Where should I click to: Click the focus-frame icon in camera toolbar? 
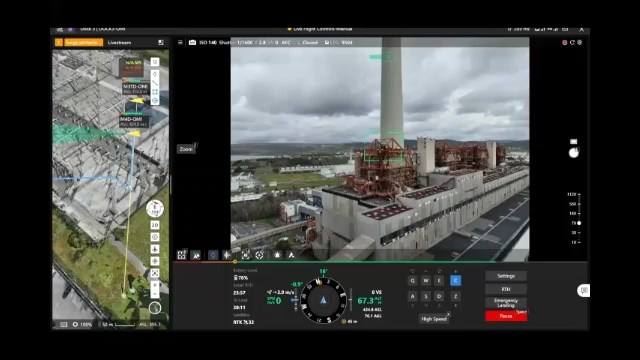(182, 255)
